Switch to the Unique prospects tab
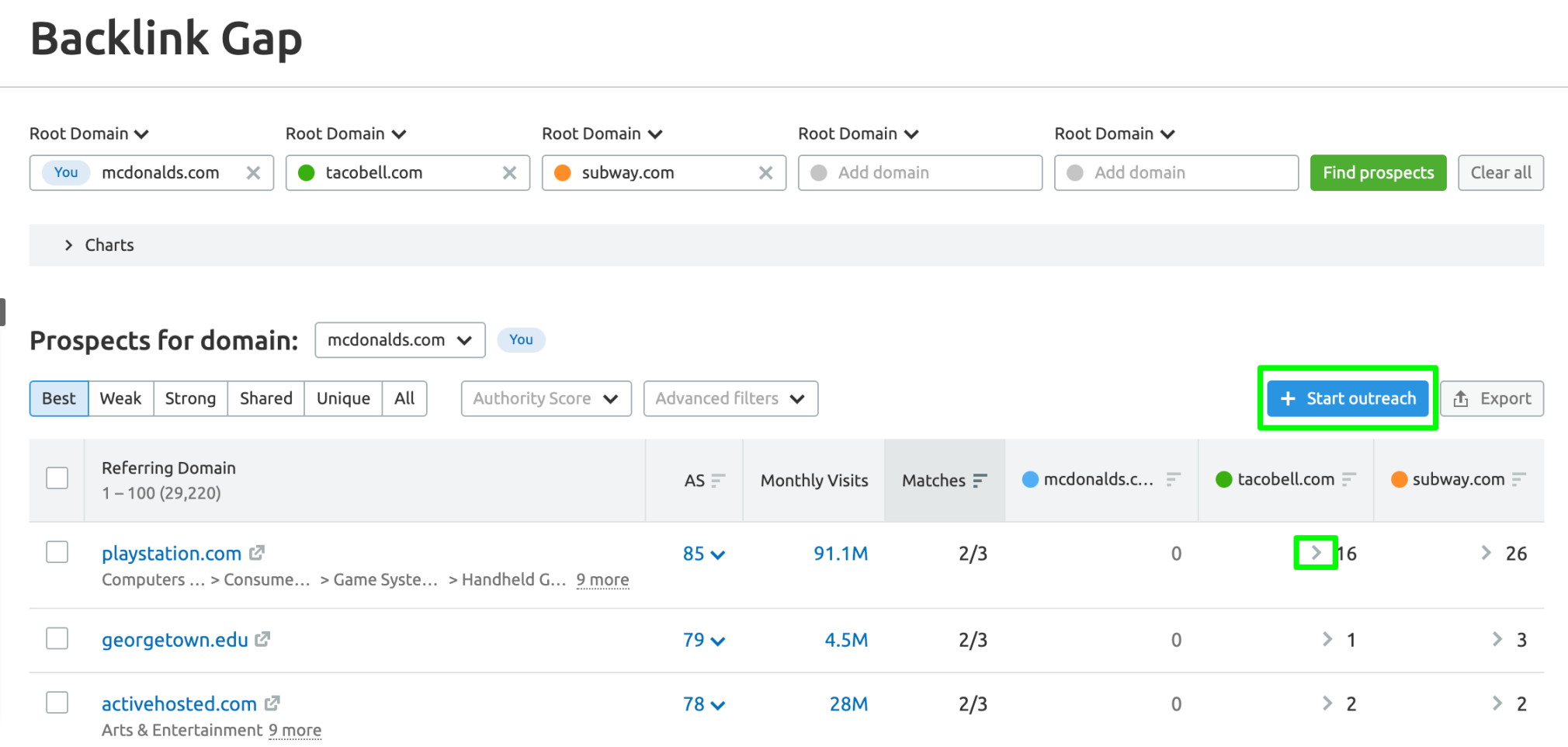The width and height of the screenshot is (1568, 747). point(343,398)
